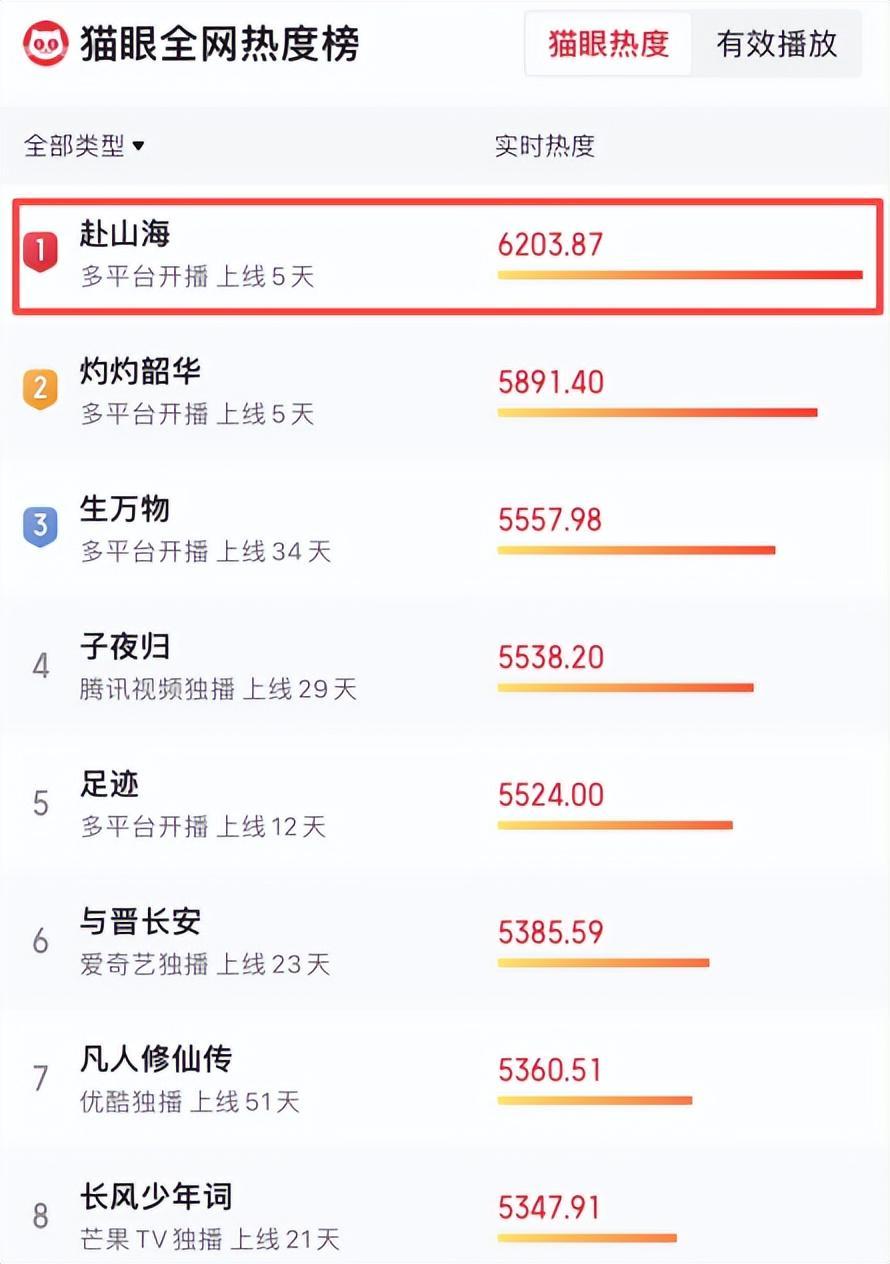Screen dimensions: 890x1264
Task: Switch to 有效播放 tab
Action: pyautogui.click(x=776, y=44)
